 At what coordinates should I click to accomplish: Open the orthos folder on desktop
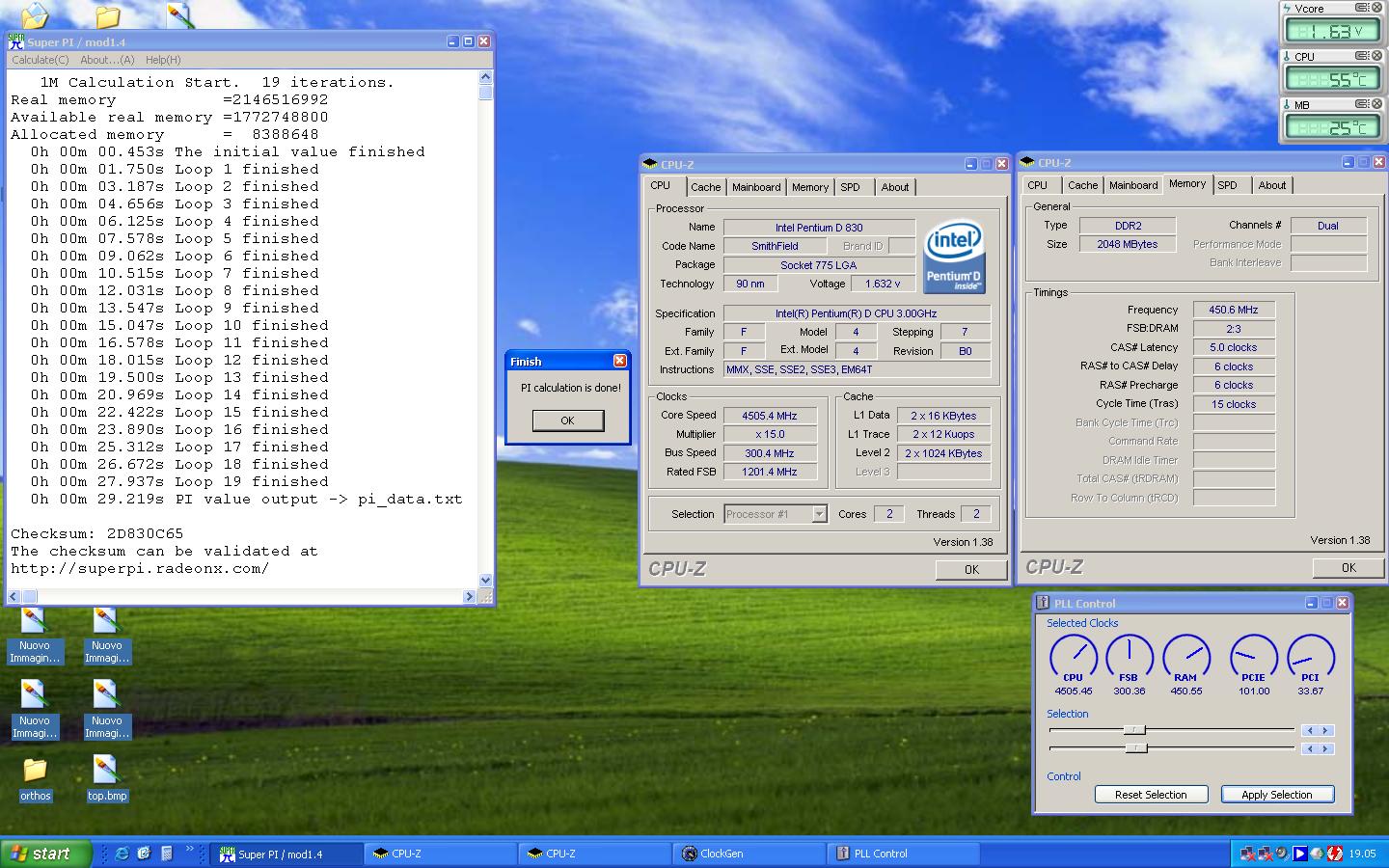pos(35,779)
